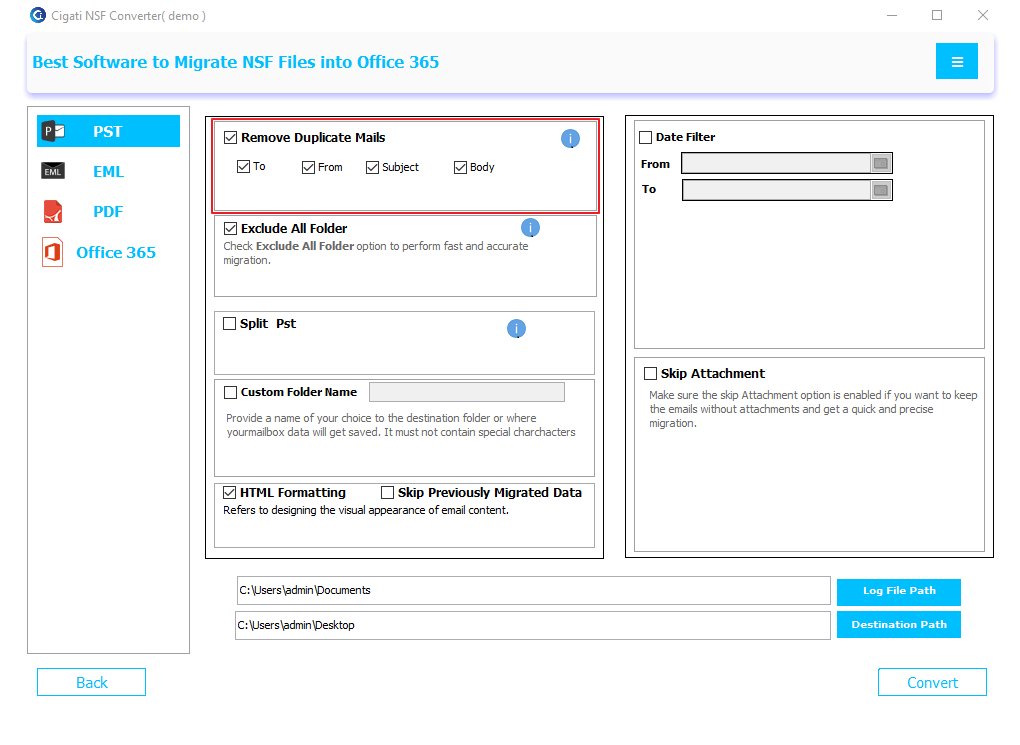Toggle the Body duplicate criterion checkbox
Viewport: 1020px width, 745px height.
pyautogui.click(x=461, y=168)
